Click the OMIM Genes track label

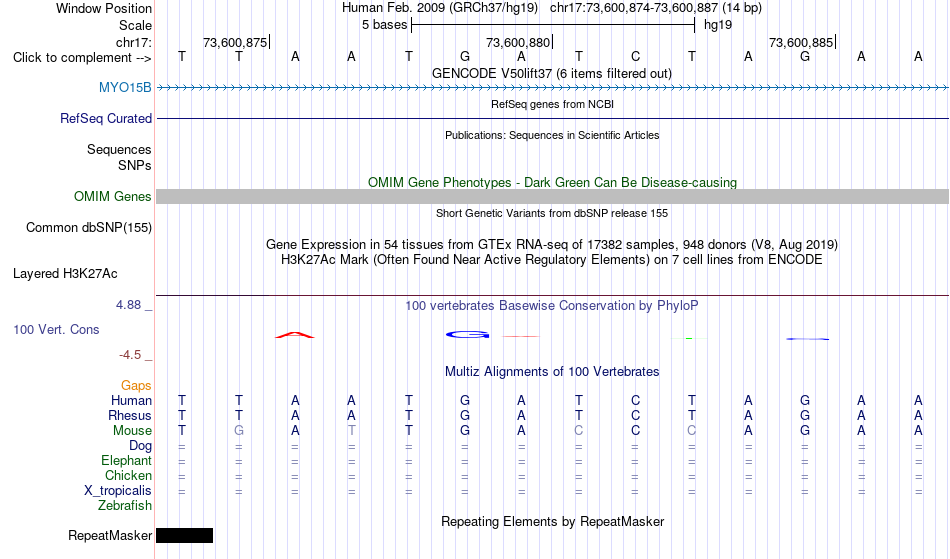coord(113,197)
